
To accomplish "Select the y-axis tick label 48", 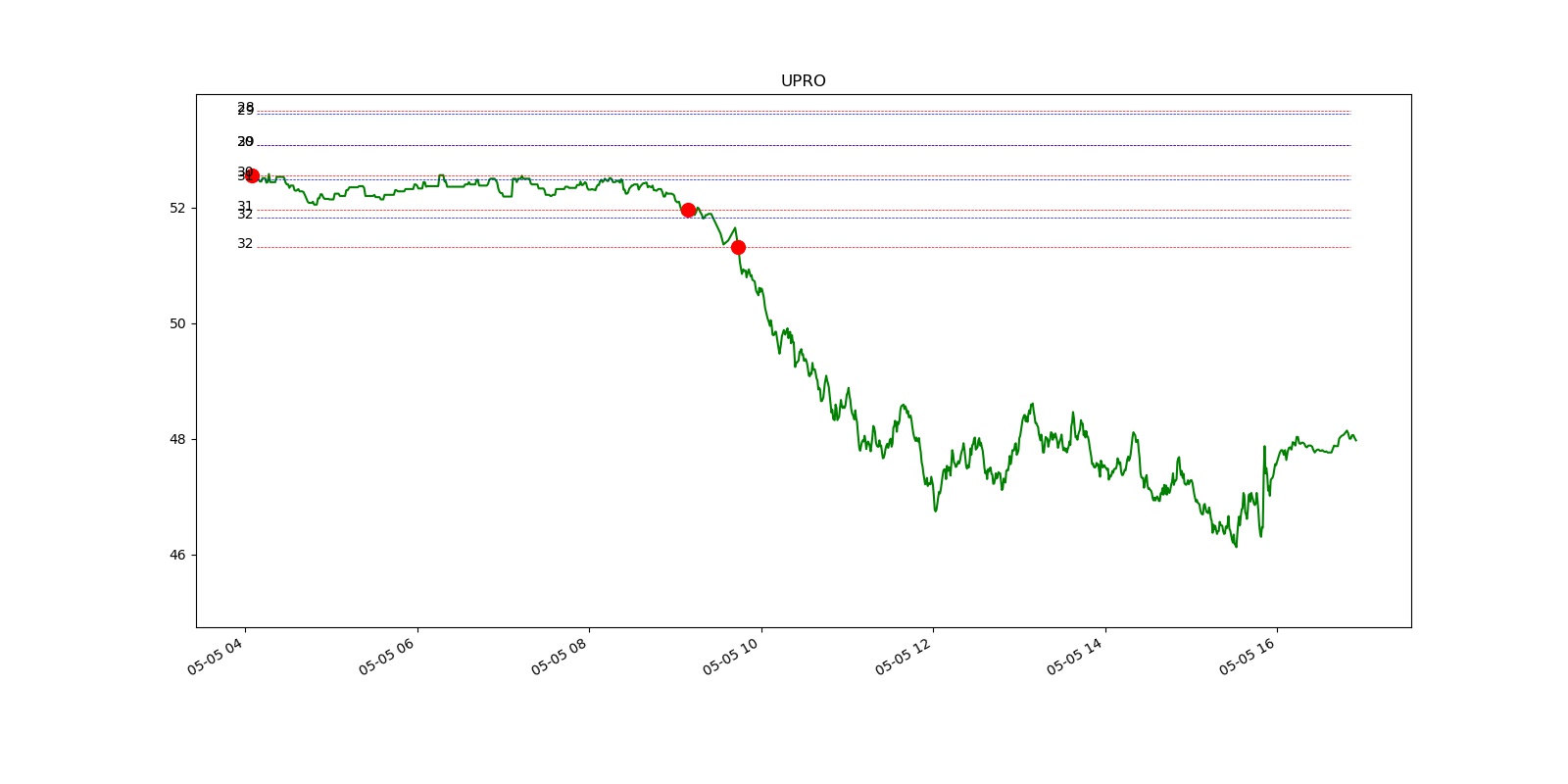I will click(x=177, y=439).
